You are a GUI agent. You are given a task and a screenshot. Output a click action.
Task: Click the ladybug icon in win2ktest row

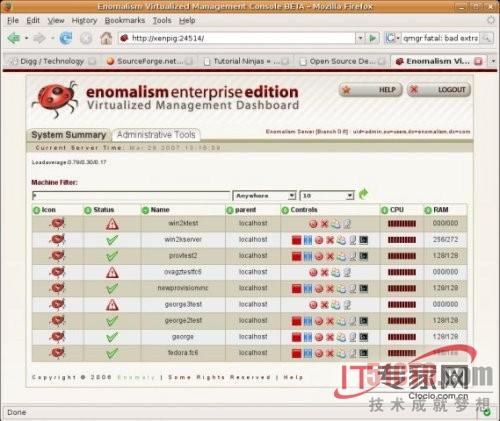click(x=57, y=223)
